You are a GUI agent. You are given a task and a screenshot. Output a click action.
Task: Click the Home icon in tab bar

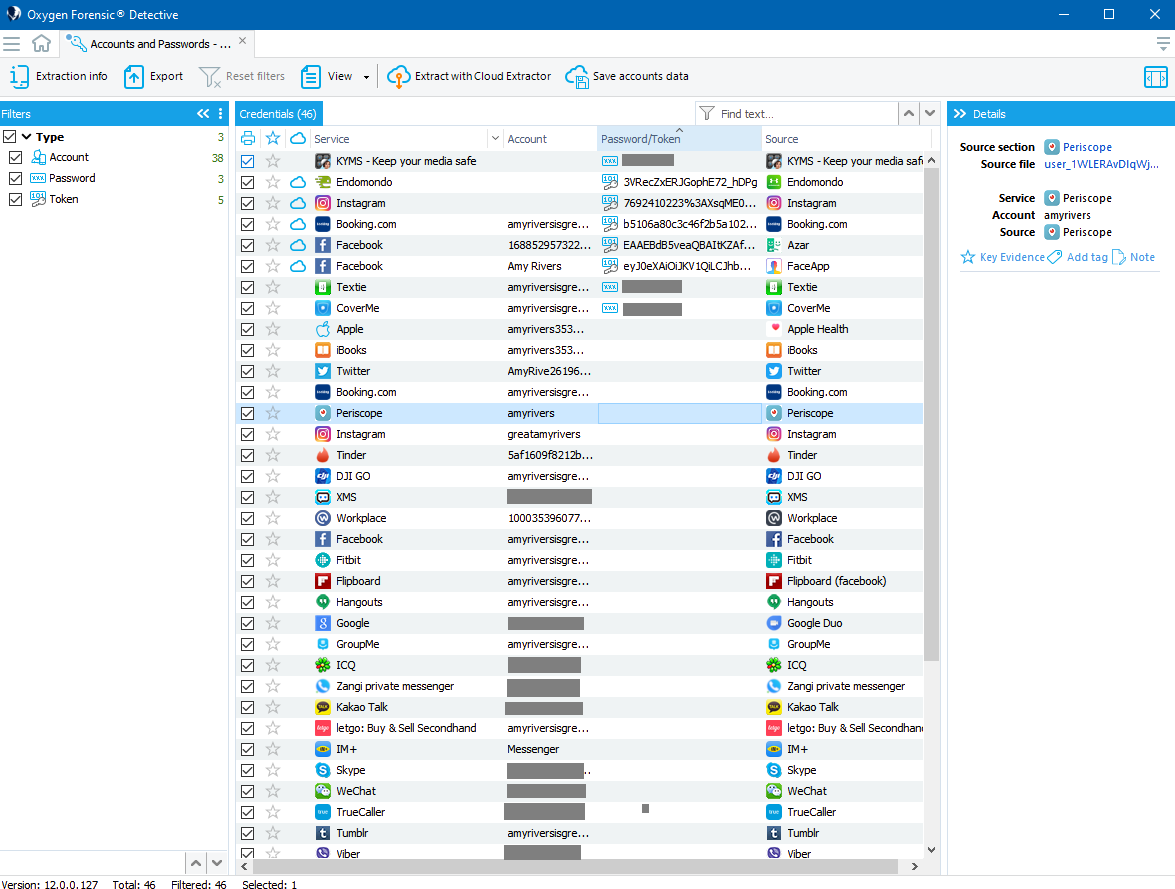(x=41, y=44)
